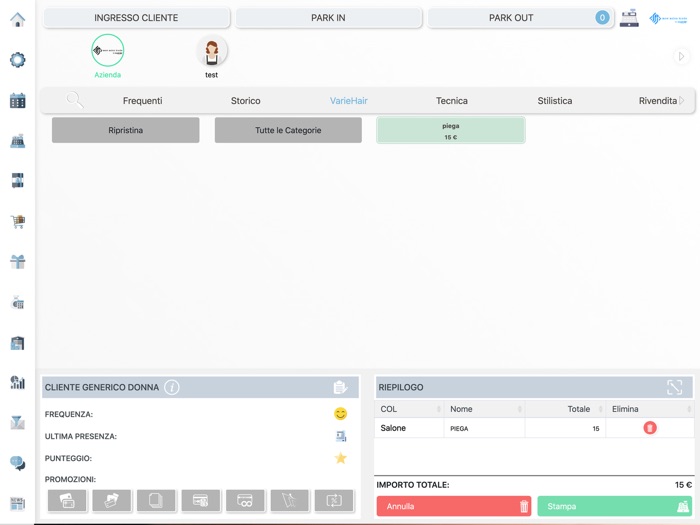This screenshot has width=700, height=525.
Task: Click the Ingresso Cliente button
Action: 137,18
